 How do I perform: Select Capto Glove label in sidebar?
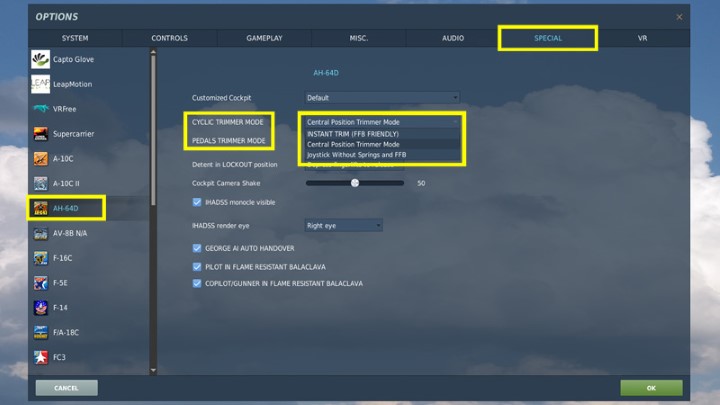click(73, 59)
